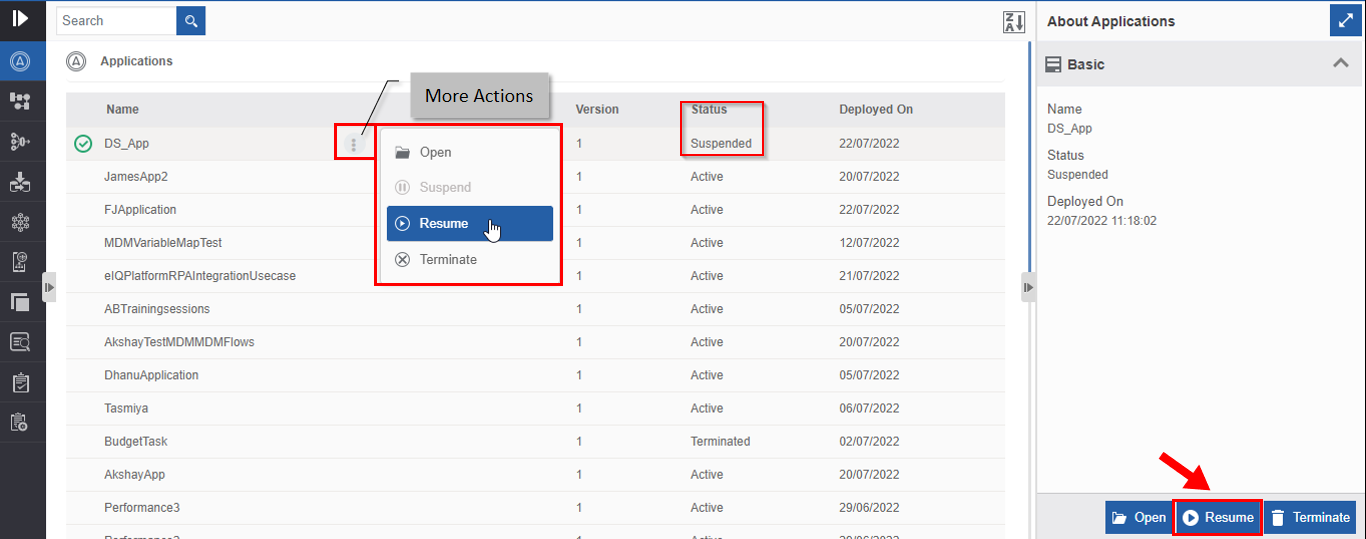Select the Performance3 row dated 29/06/2022
The image size is (1366, 539).
click(x=535, y=507)
